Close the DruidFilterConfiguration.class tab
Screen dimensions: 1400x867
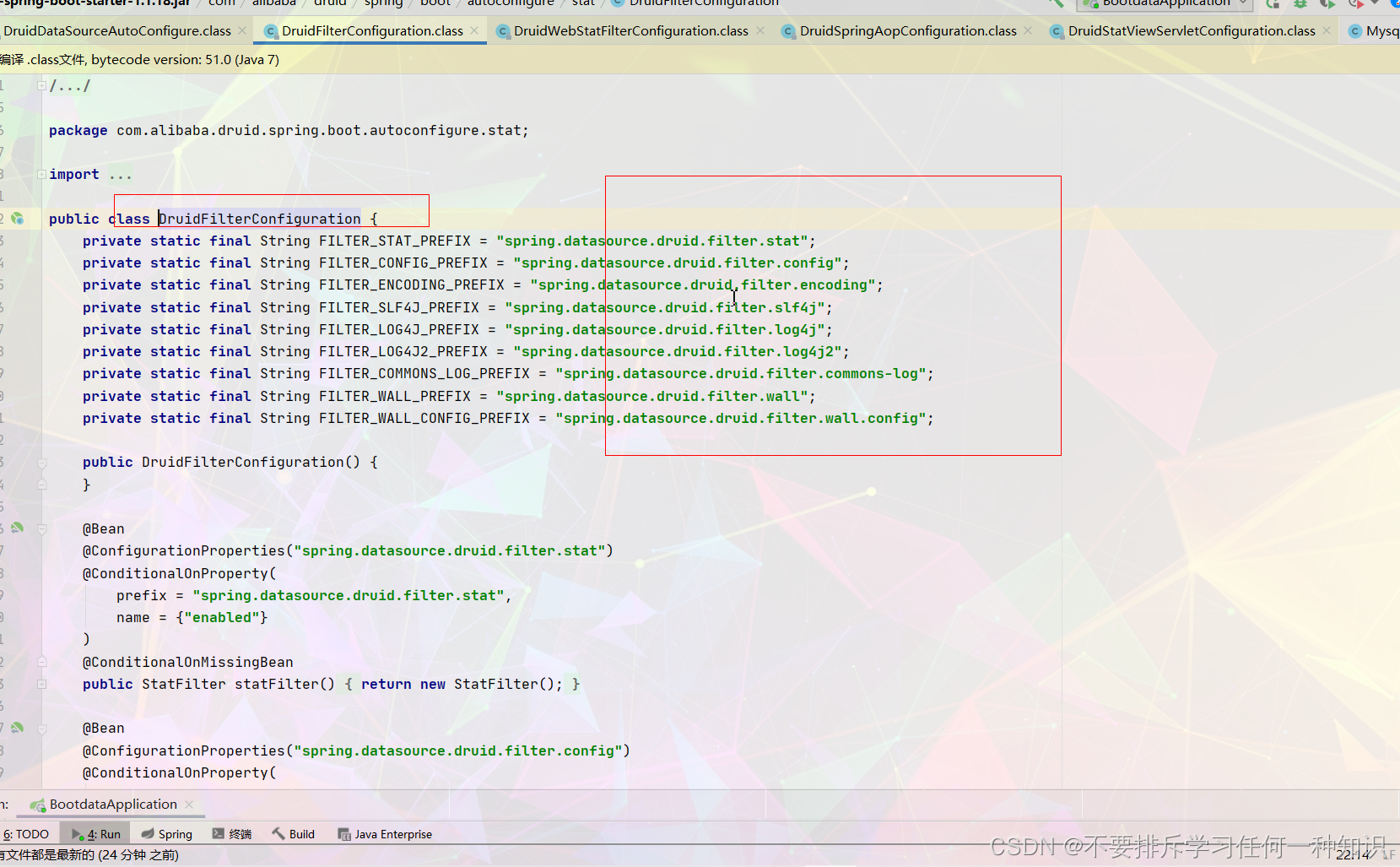coord(475,30)
